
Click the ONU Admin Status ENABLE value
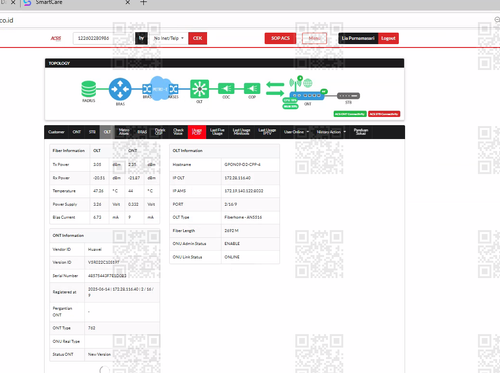click(232, 244)
